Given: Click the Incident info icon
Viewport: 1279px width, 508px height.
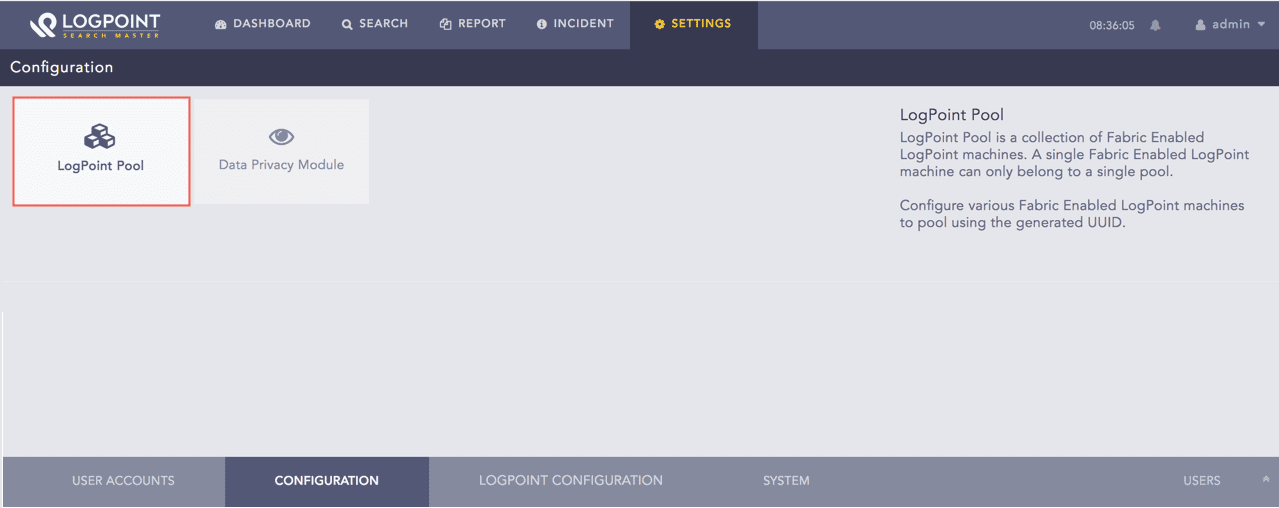Looking at the screenshot, I should click(x=542, y=24).
